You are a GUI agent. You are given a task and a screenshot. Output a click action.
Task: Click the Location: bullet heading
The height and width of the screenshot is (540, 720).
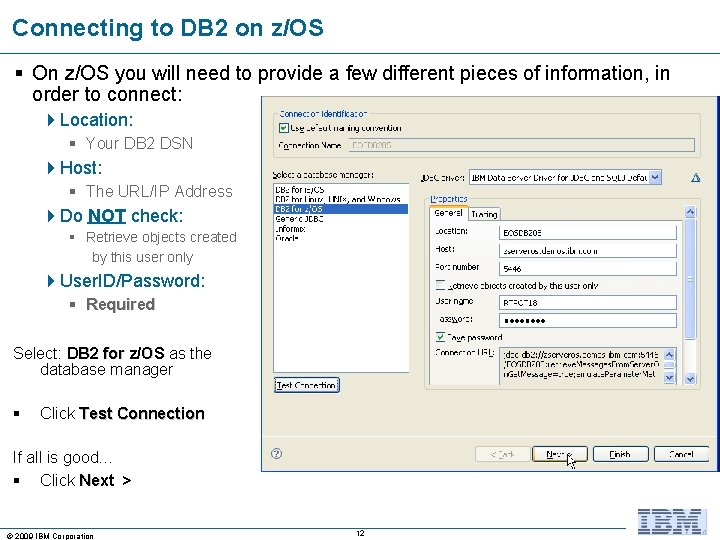(x=96, y=120)
